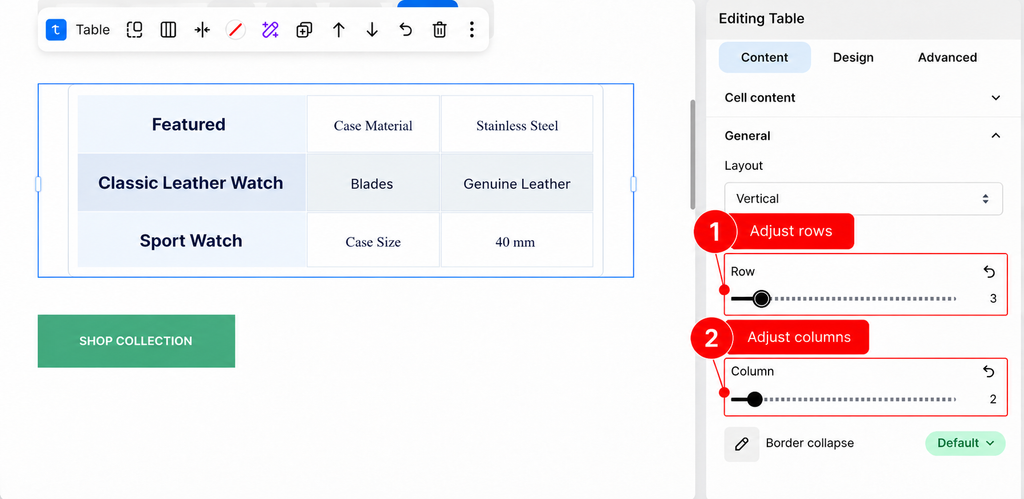Move table up with arrow icon

(338, 29)
